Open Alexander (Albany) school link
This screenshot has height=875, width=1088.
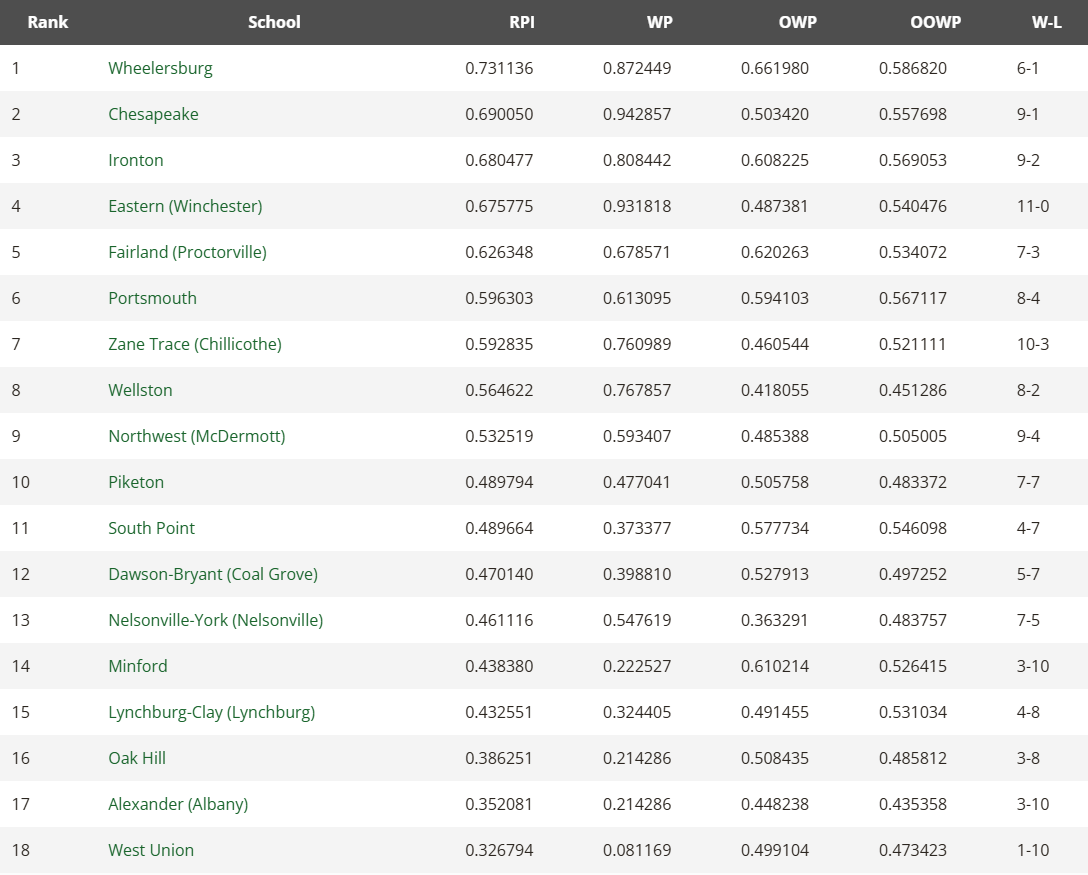[x=178, y=804]
